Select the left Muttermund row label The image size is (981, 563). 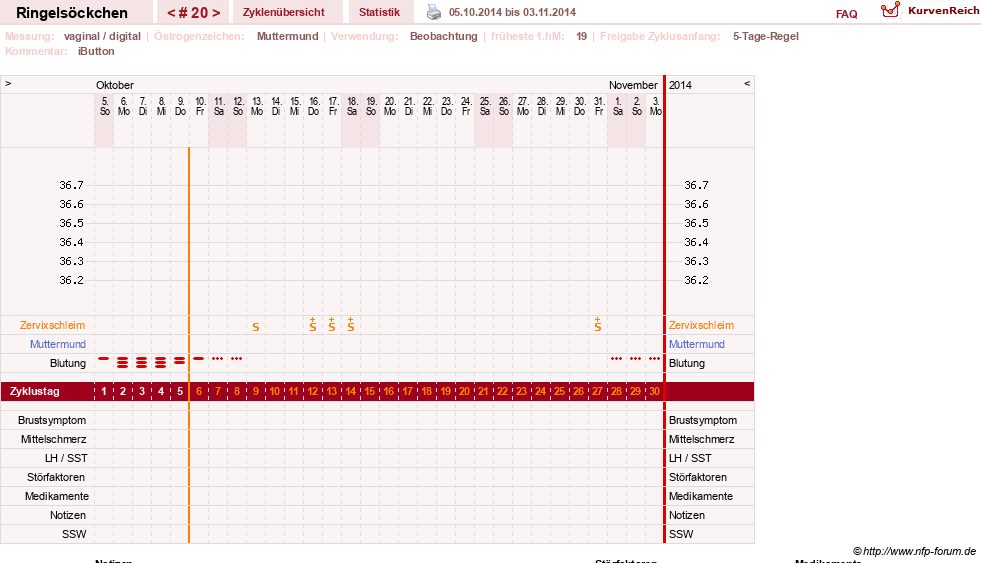58,344
